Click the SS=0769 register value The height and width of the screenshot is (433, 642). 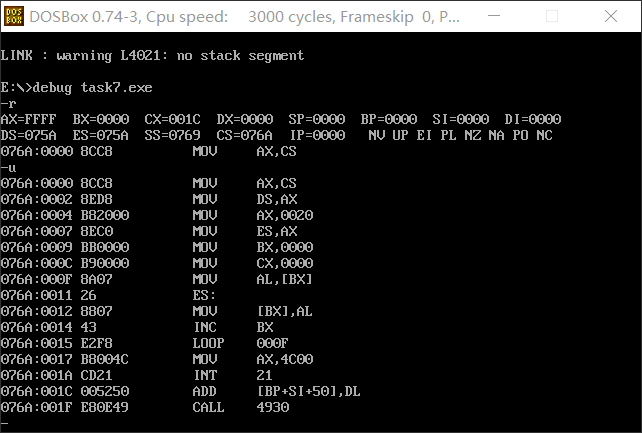tap(172, 135)
